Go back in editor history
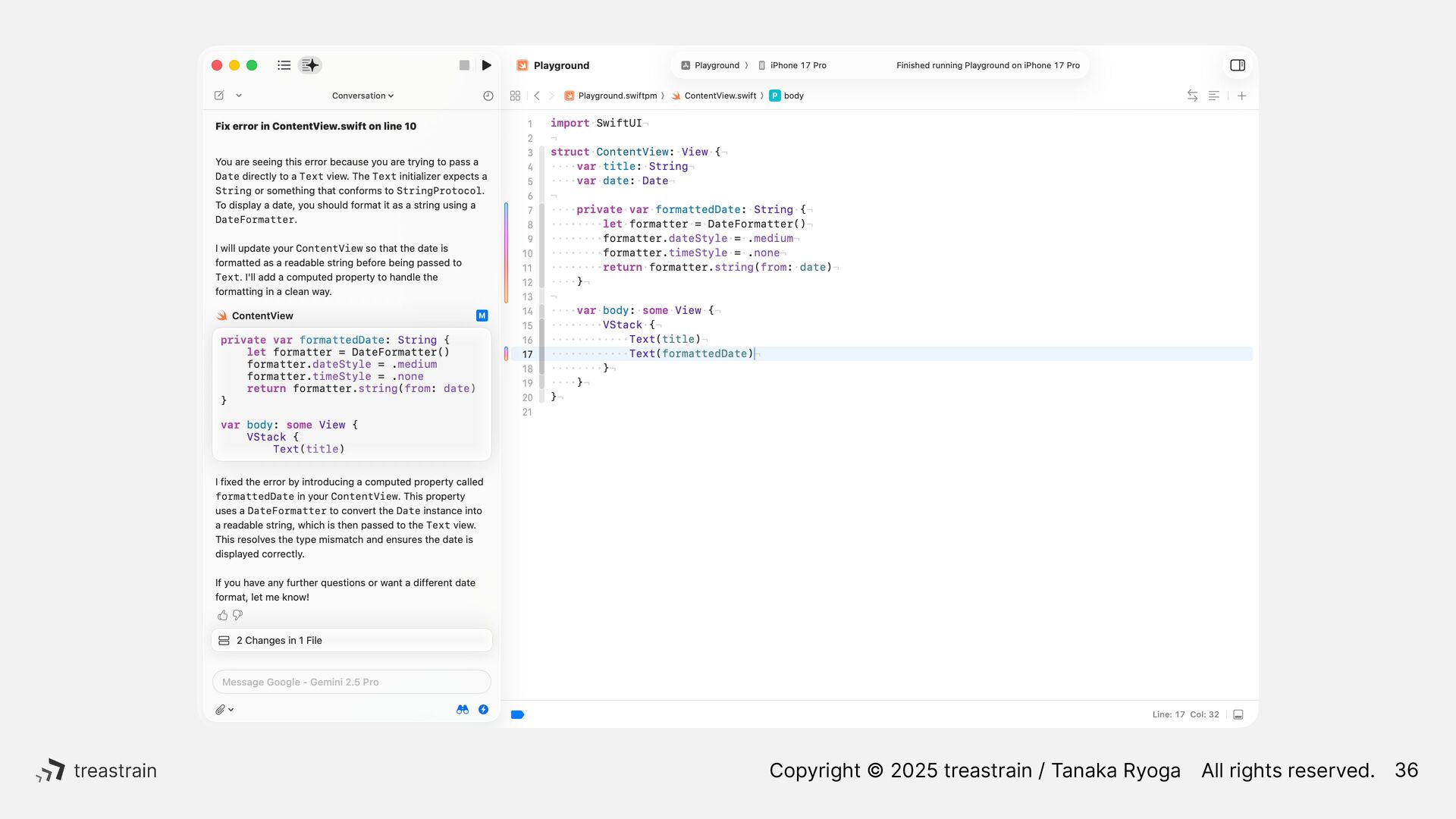The width and height of the screenshot is (1456, 819). pos(537,96)
